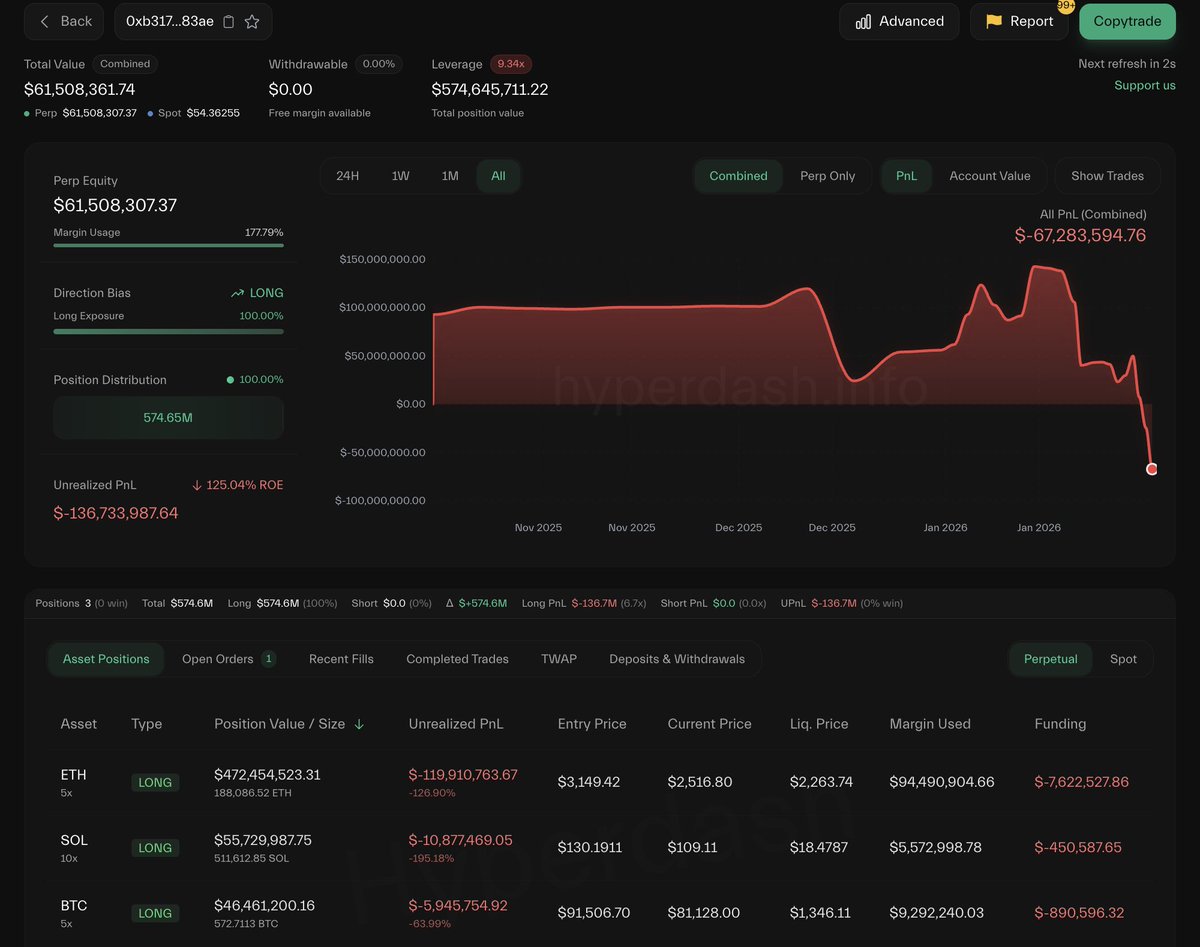This screenshot has height=947, width=1200.
Task: Star the wallet as favorite
Action: (x=252, y=21)
